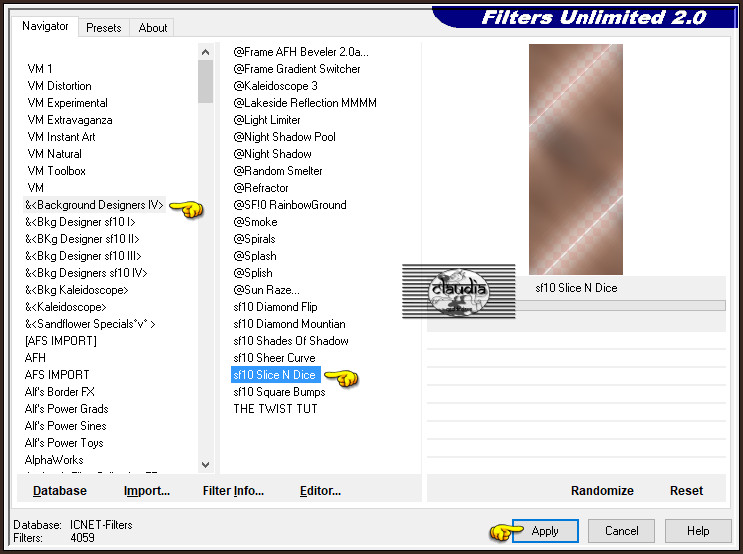The height and width of the screenshot is (554, 743).
Task: Click the category list scrollbar thumb
Action: click(205, 82)
